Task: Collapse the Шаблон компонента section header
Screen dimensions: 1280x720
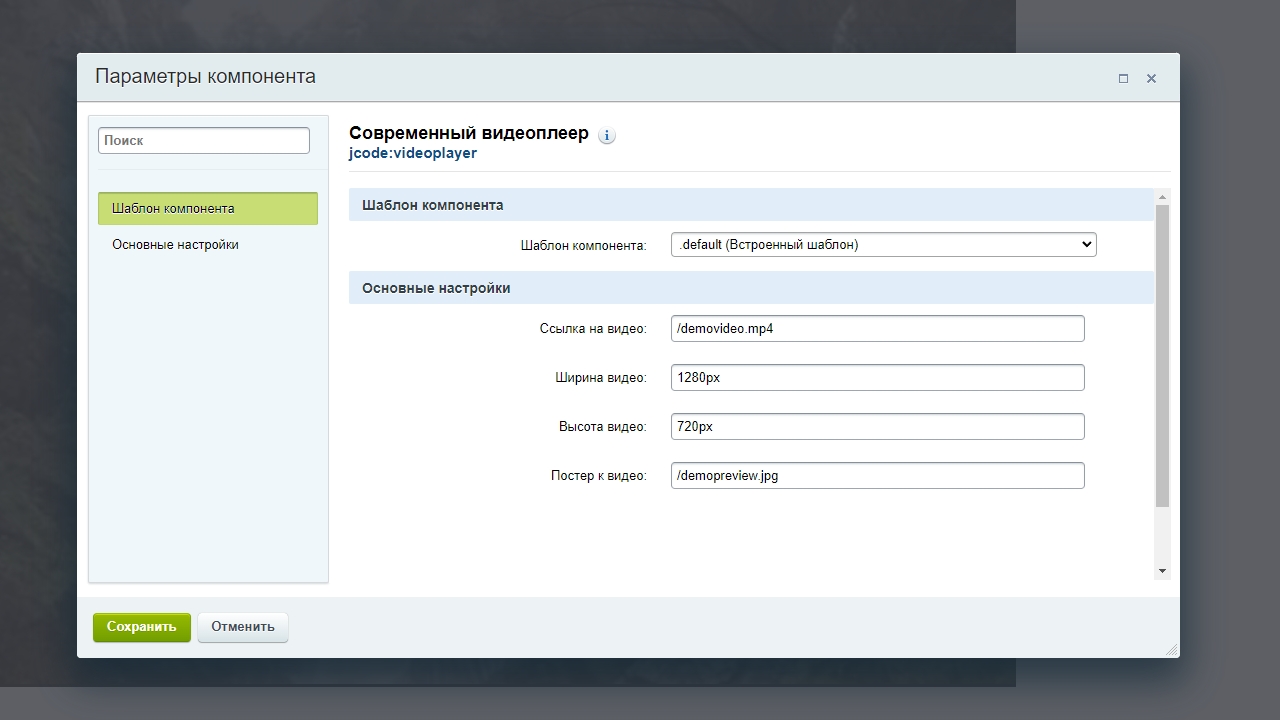Action: [x=751, y=205]
